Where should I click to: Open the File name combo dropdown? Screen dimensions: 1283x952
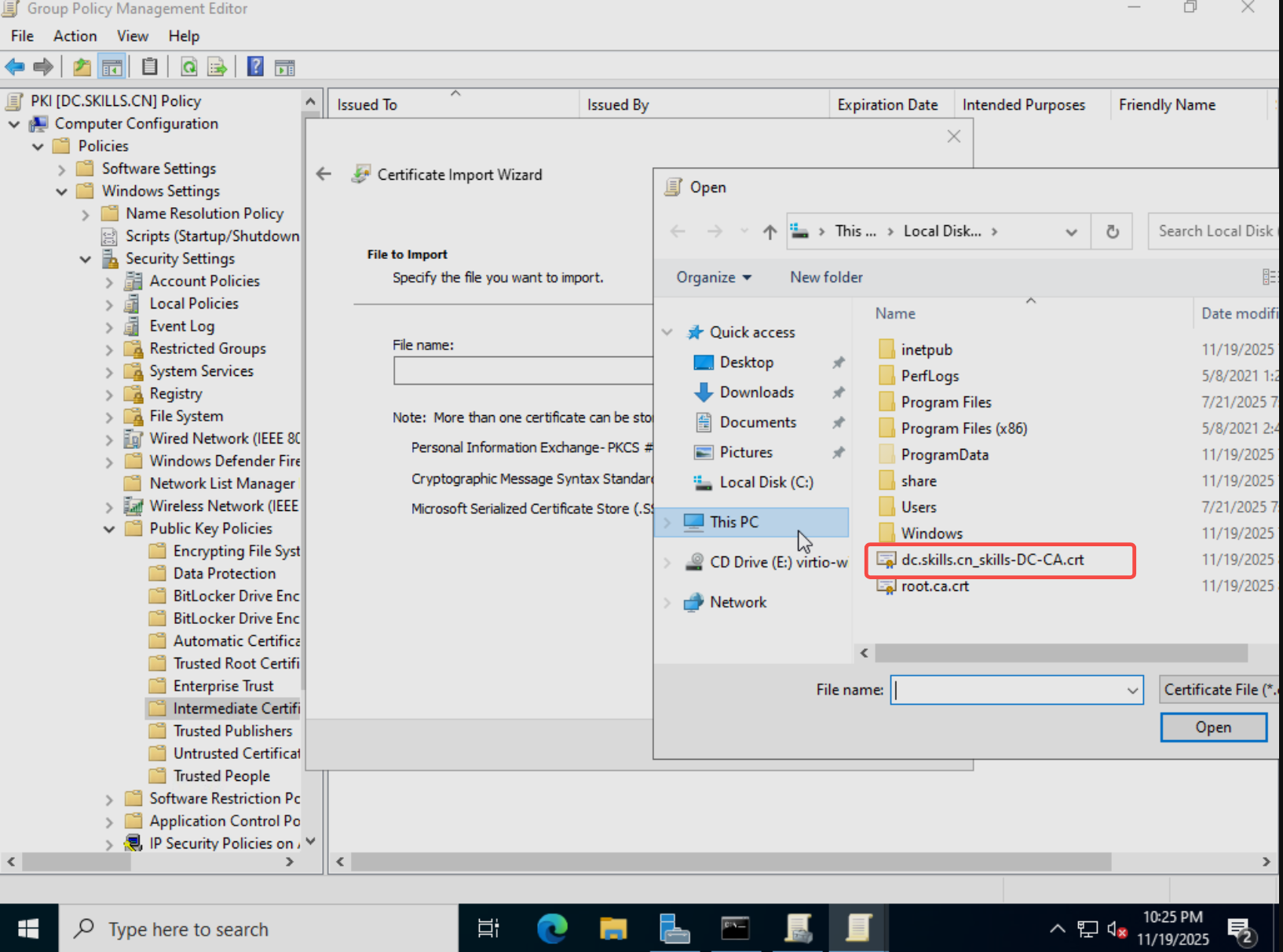(x=1132, y=690)
